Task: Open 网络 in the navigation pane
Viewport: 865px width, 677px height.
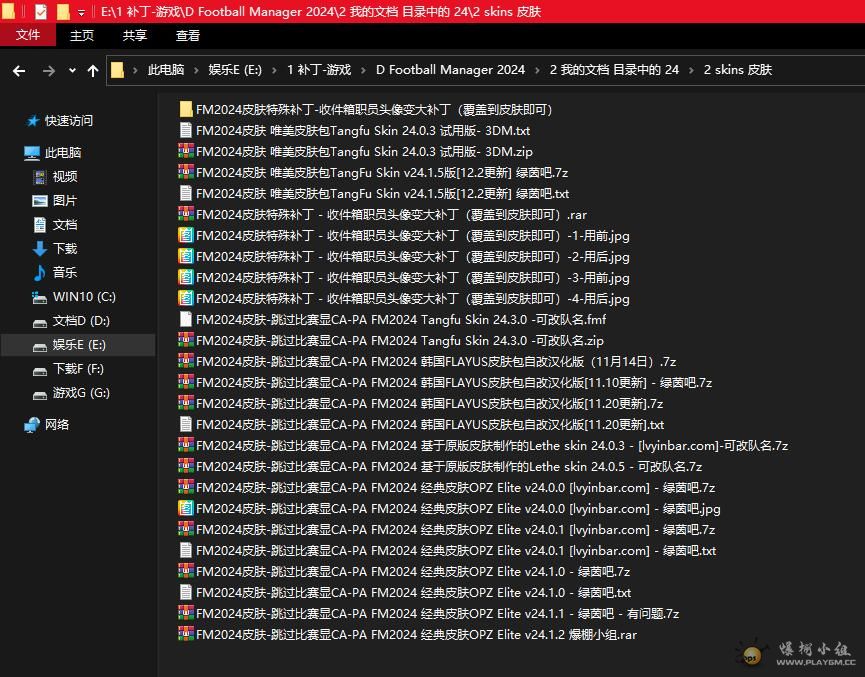Action: tap(57, 425)
